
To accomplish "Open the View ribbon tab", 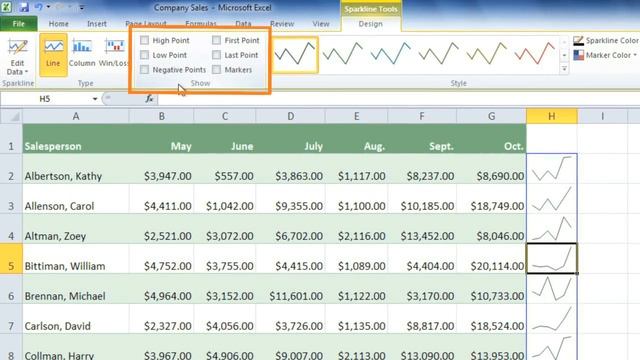I will [x=321, y=24].
